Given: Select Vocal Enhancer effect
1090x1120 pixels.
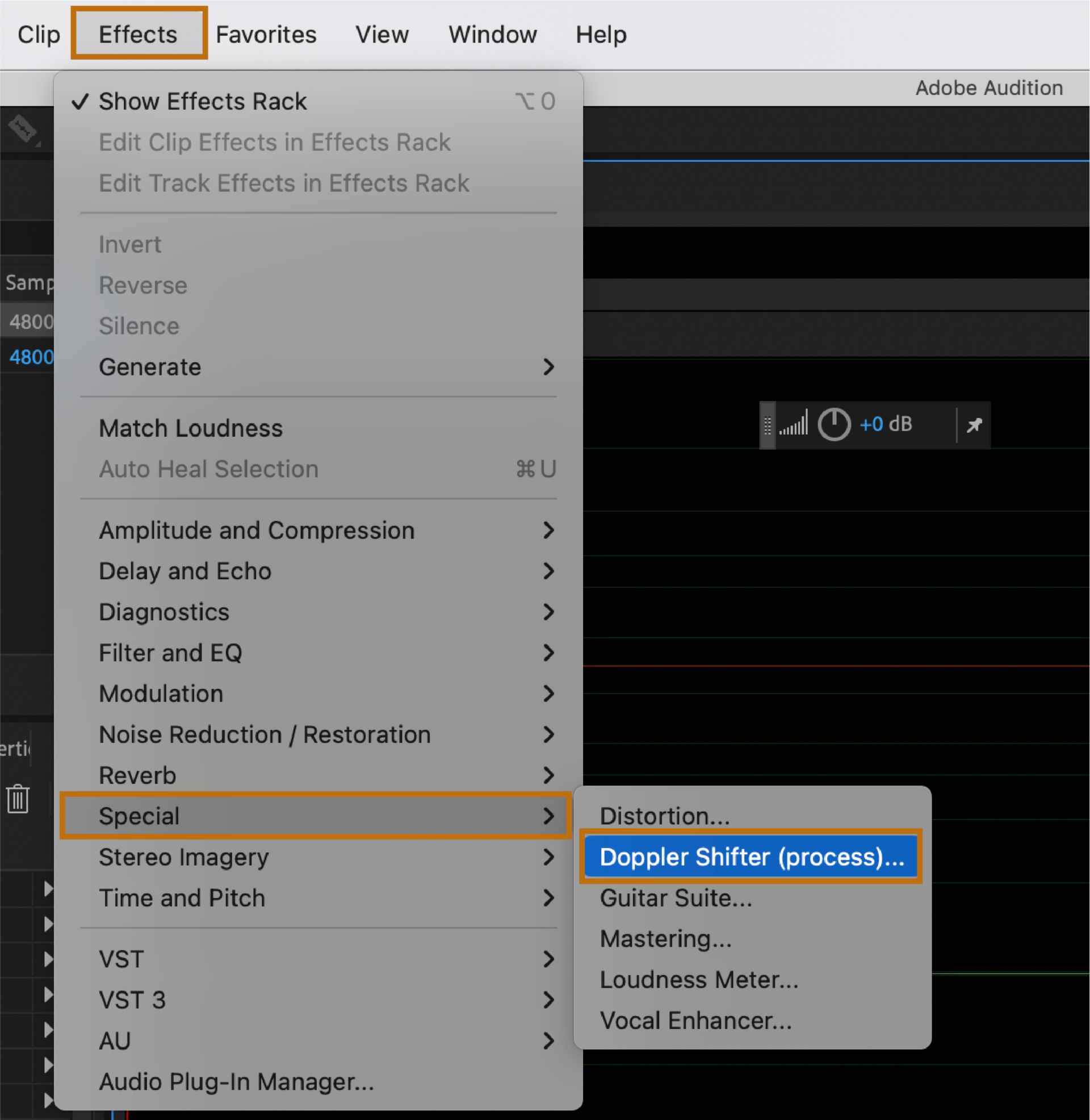Looking at the screenshot, I should (x=695, y=1021).
